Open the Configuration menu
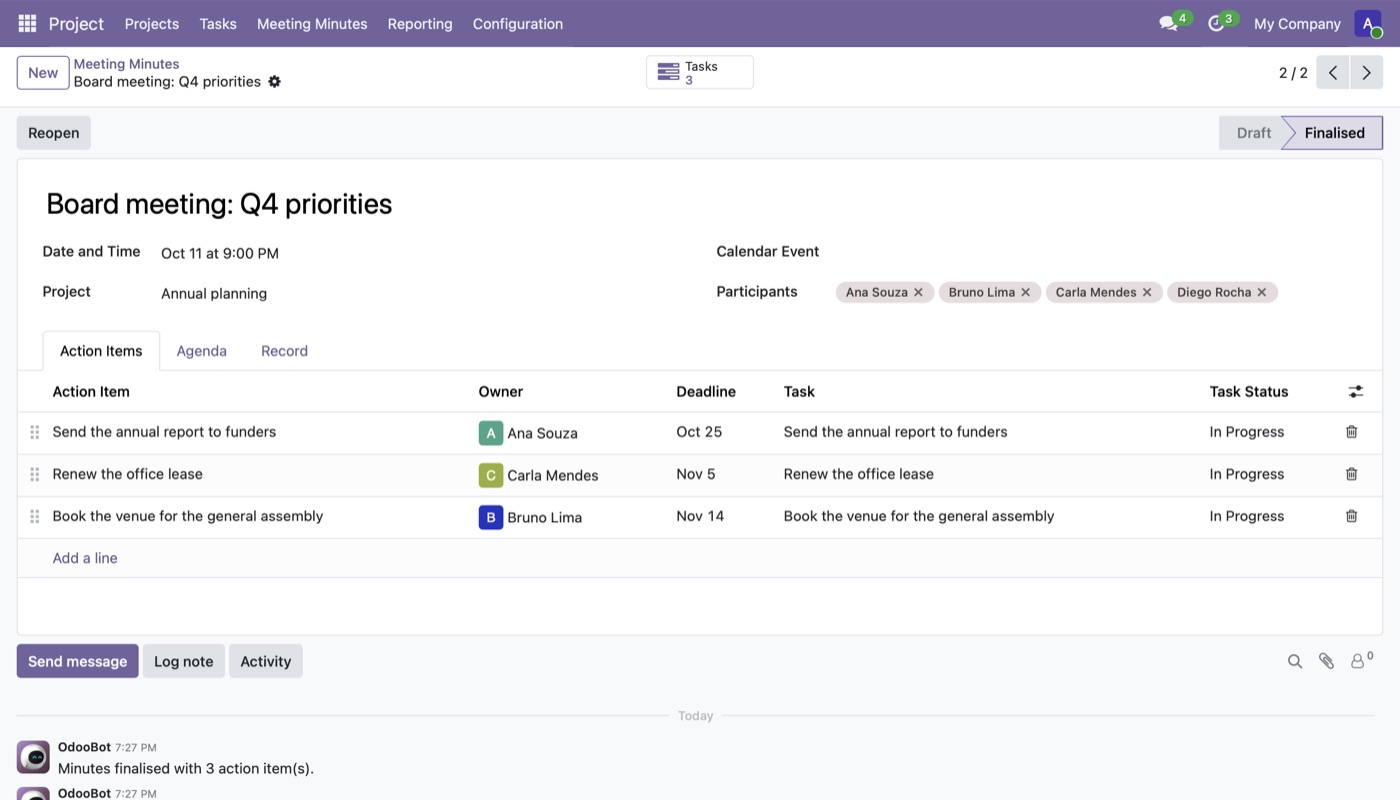This screenshot has height=800, width=1400. [518, 23]
